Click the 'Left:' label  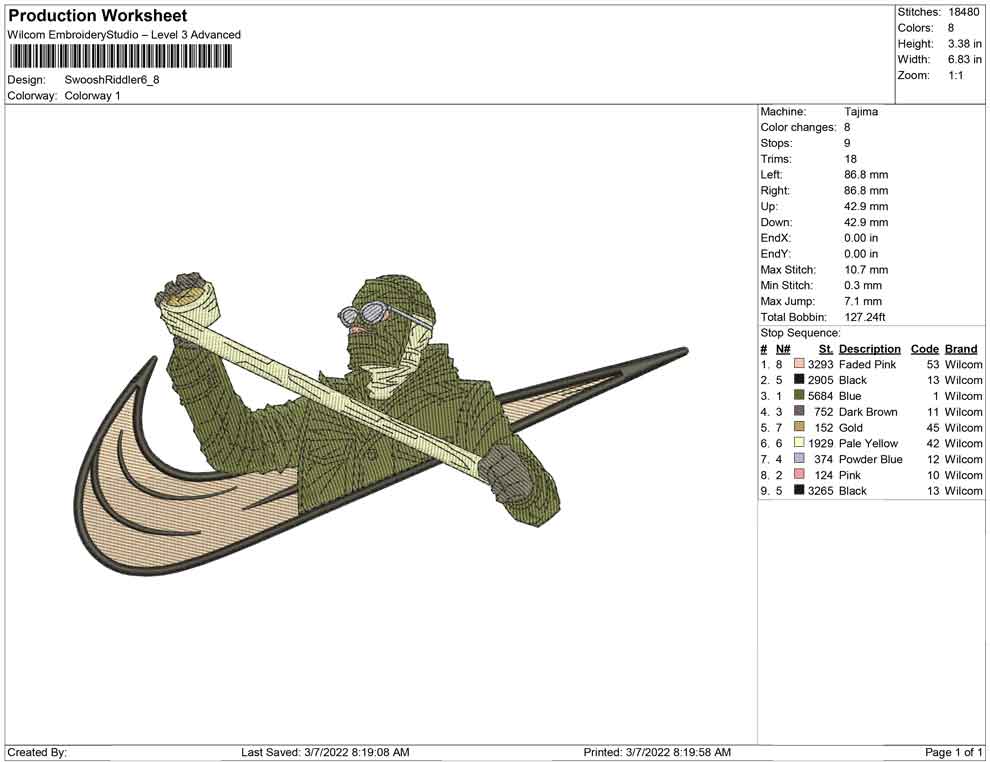click(771, 175)
